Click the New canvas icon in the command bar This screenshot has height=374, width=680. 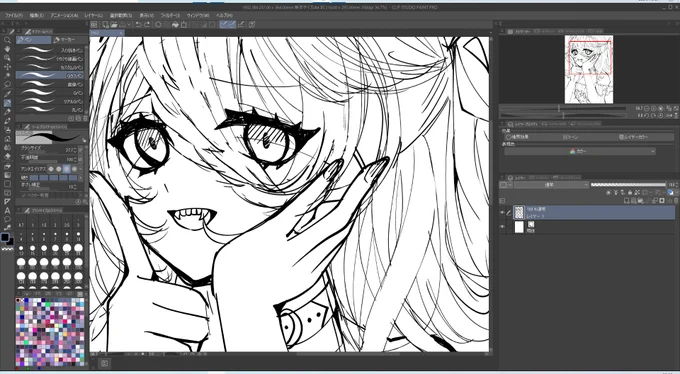(105, 25)
